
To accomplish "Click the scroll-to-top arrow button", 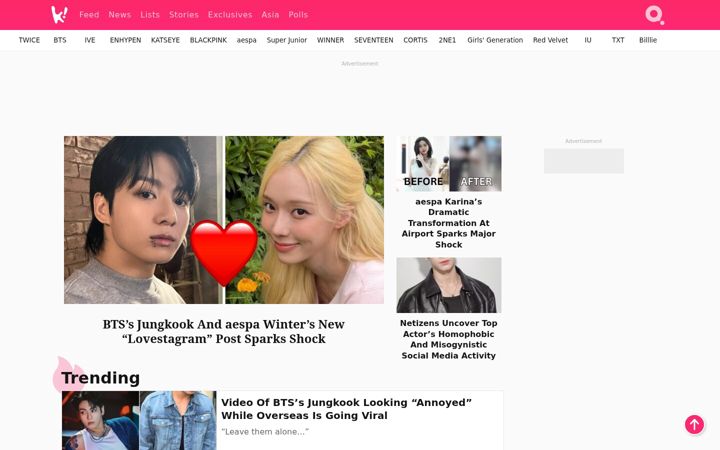I will coord(694,424).
